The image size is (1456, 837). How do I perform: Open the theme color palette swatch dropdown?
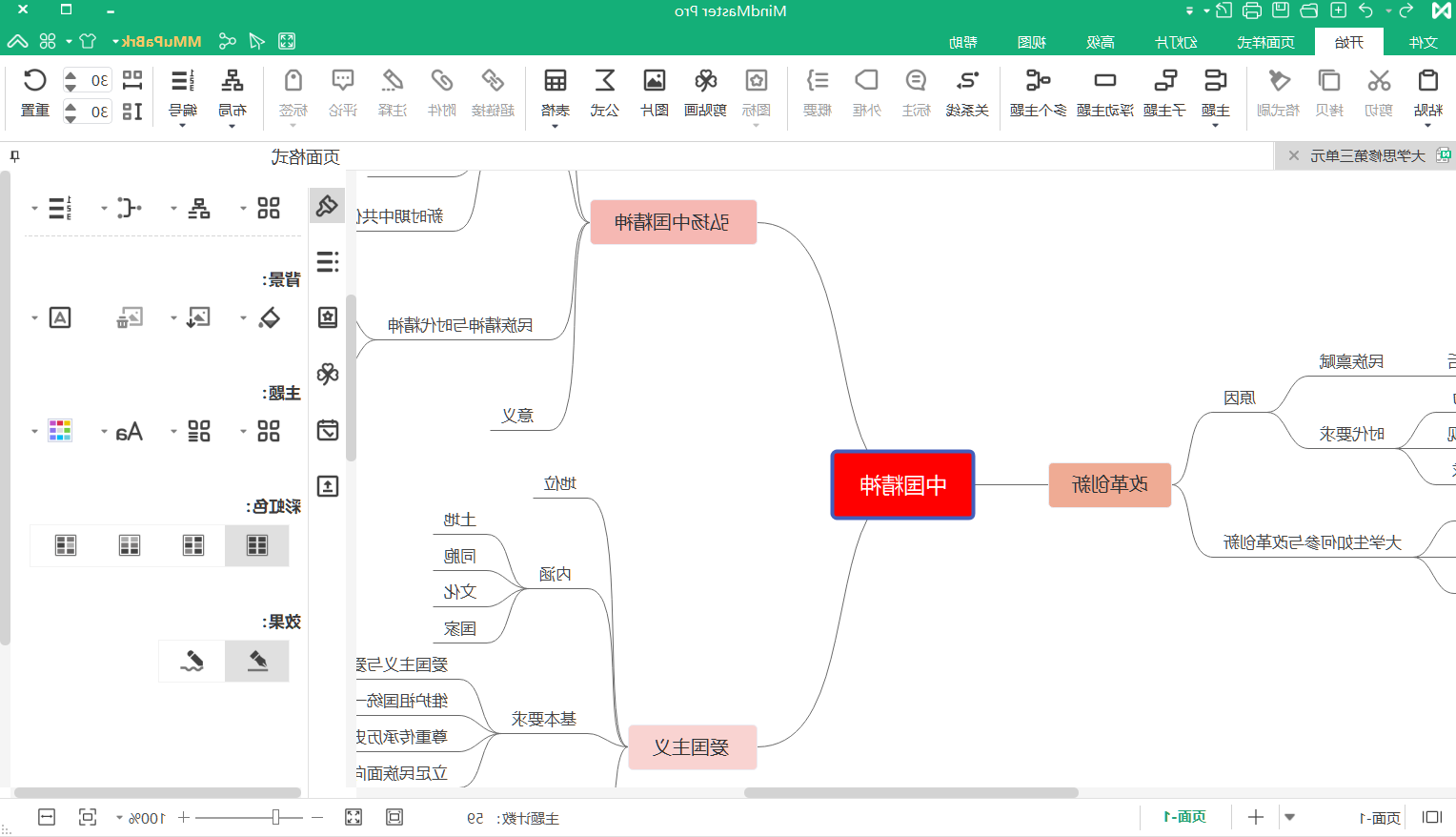pos(34,431)
